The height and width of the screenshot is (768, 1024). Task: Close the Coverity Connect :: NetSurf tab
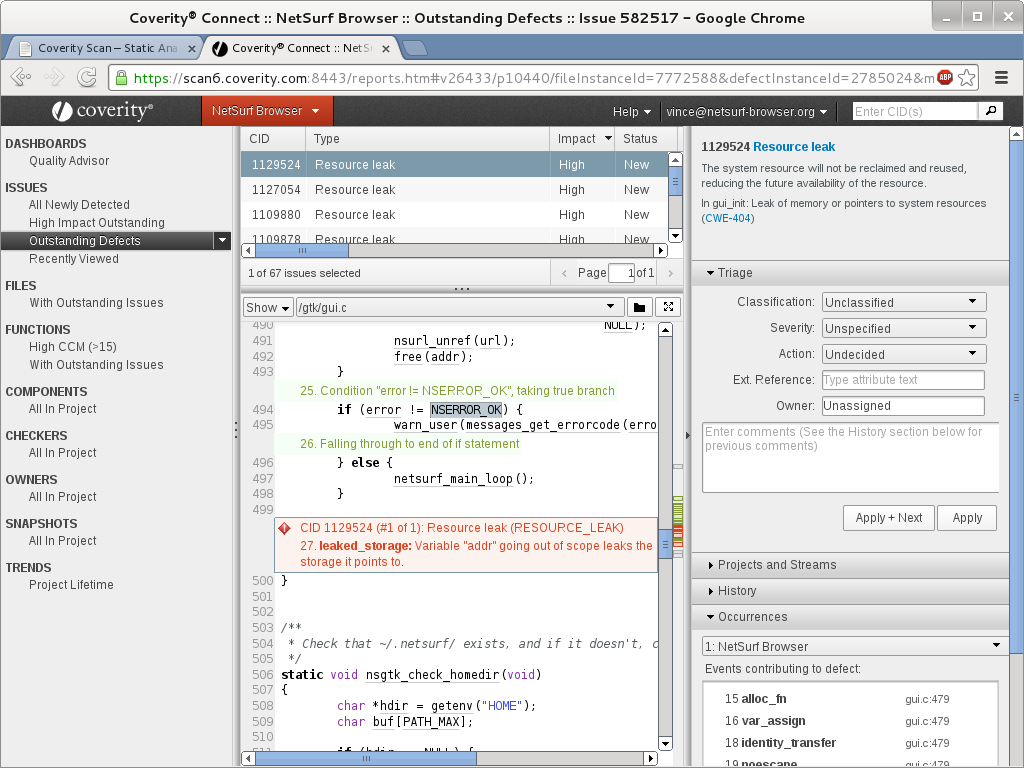[386, 48]
